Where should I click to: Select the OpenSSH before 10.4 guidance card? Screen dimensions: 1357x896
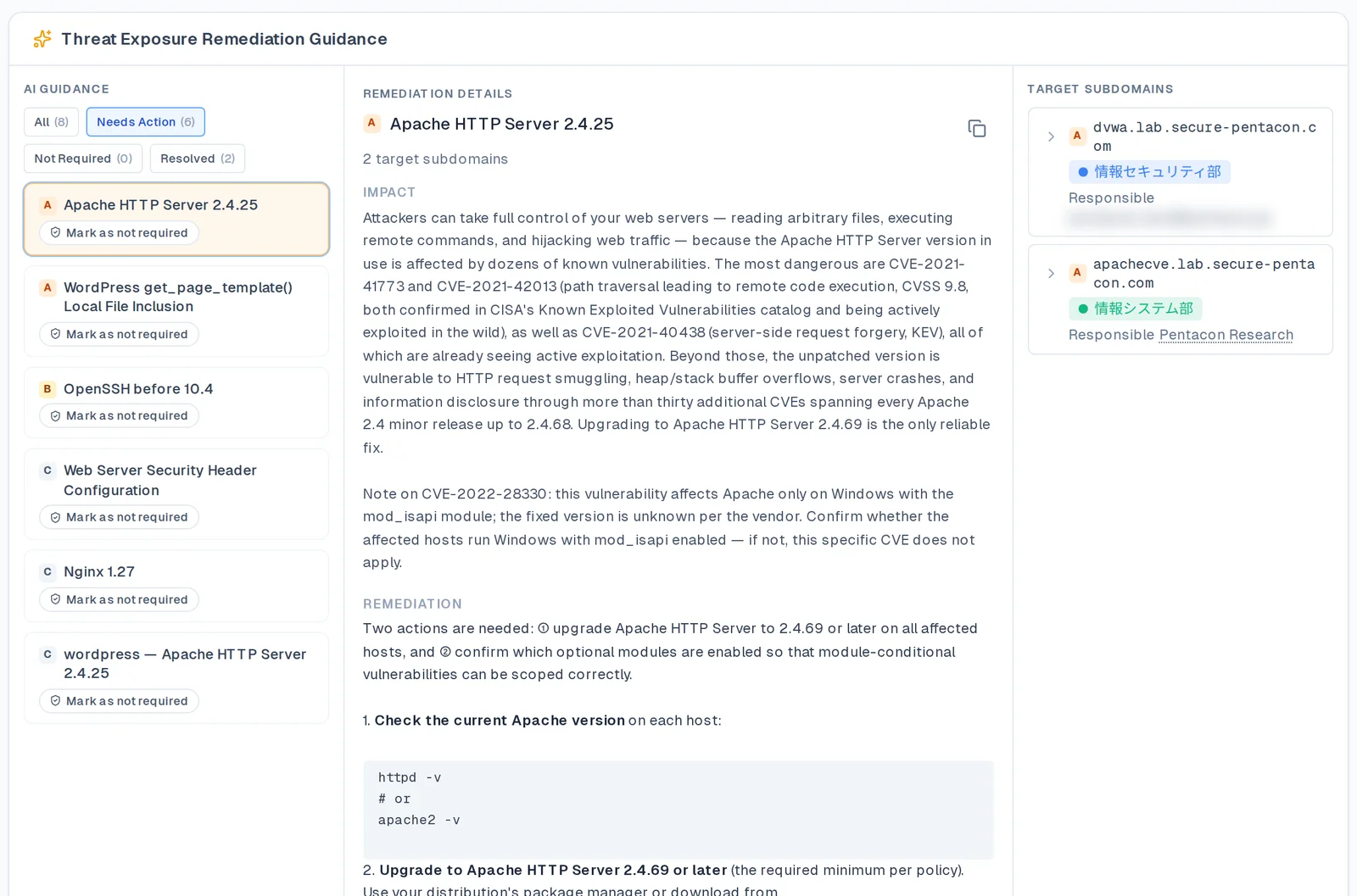click(176, 403)
